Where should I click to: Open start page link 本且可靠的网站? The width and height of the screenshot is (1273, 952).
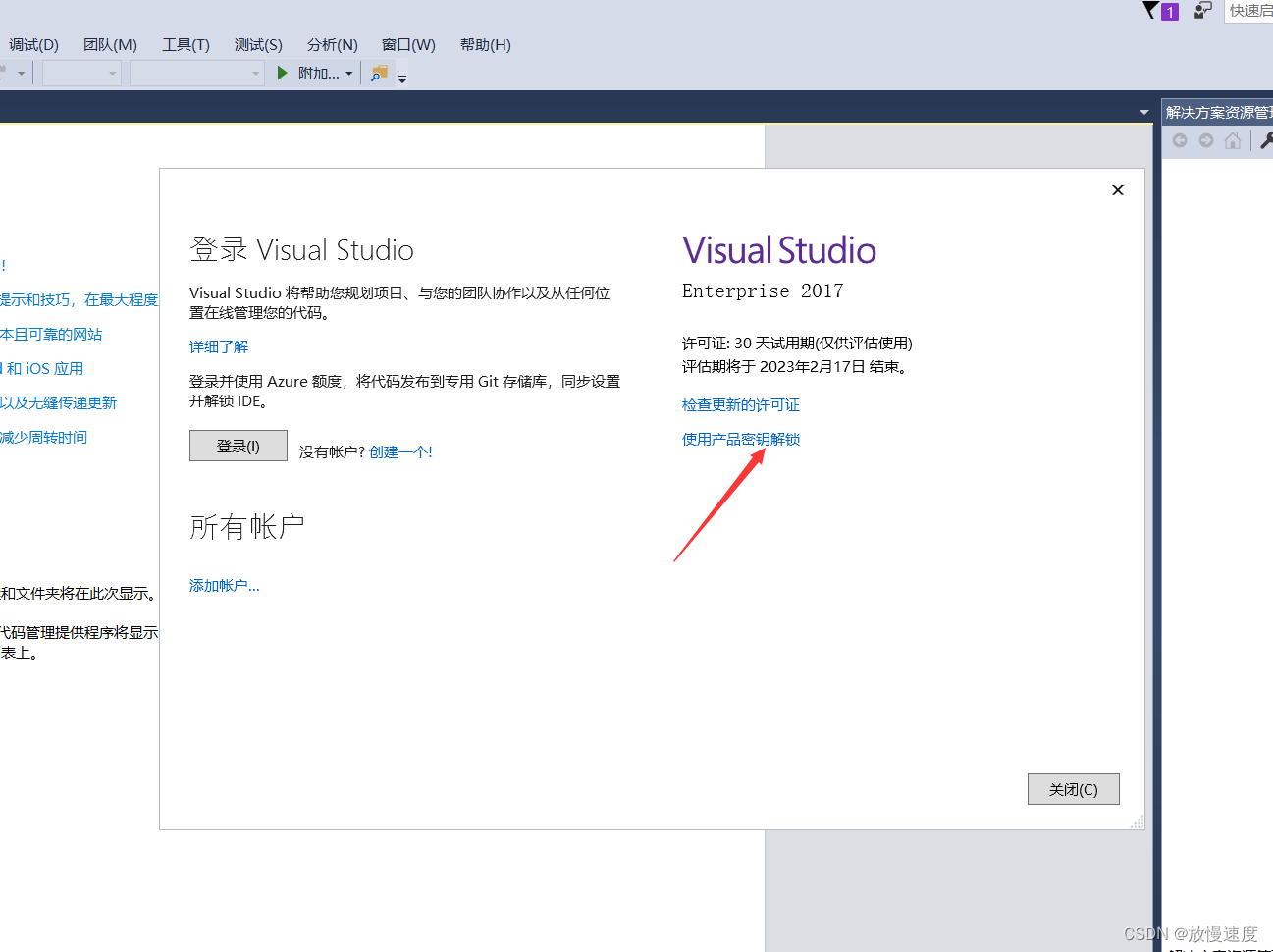[x=51, y=334]
